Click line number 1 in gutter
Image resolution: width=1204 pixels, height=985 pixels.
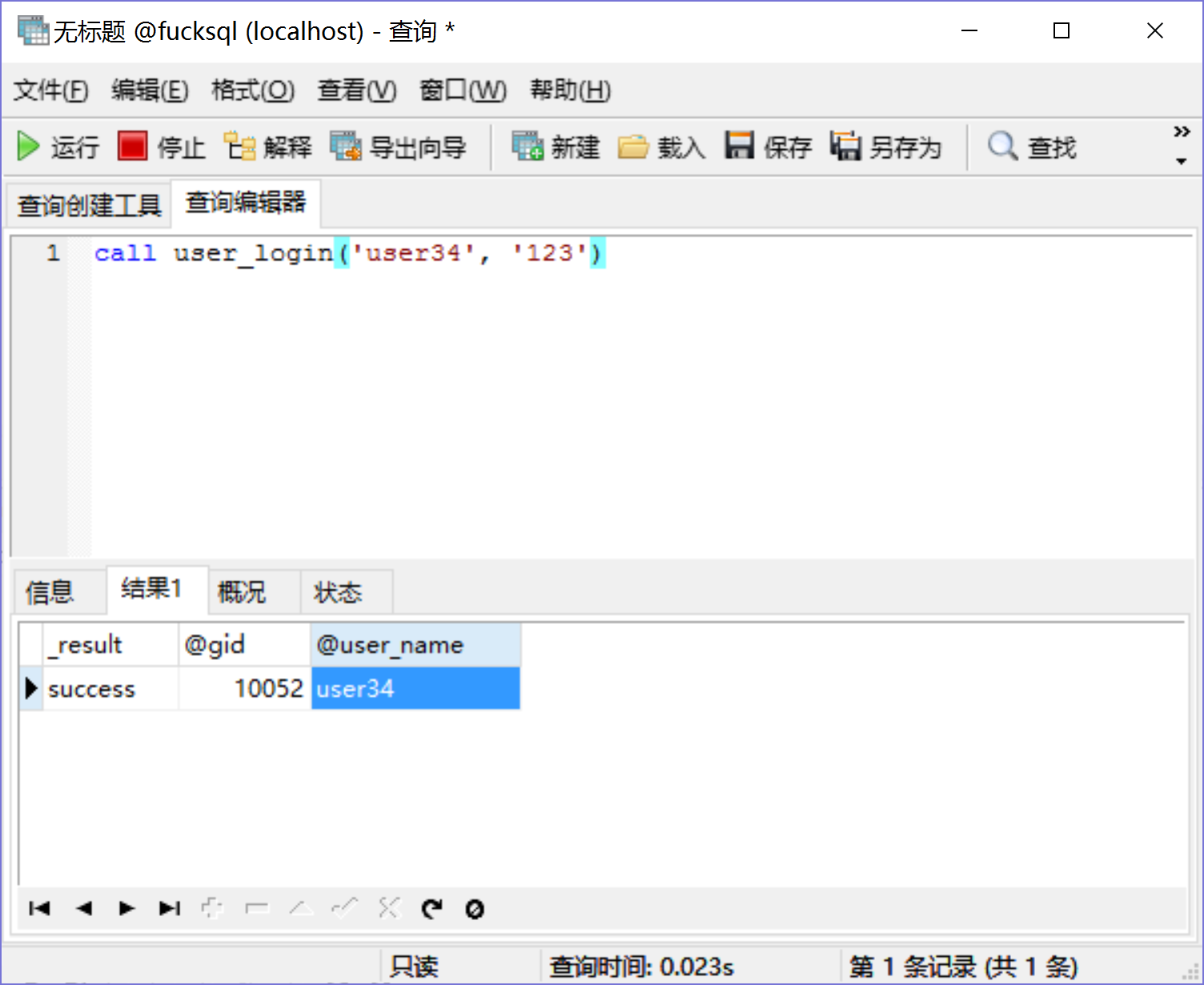pyautogui.click(x=53, y=253)
